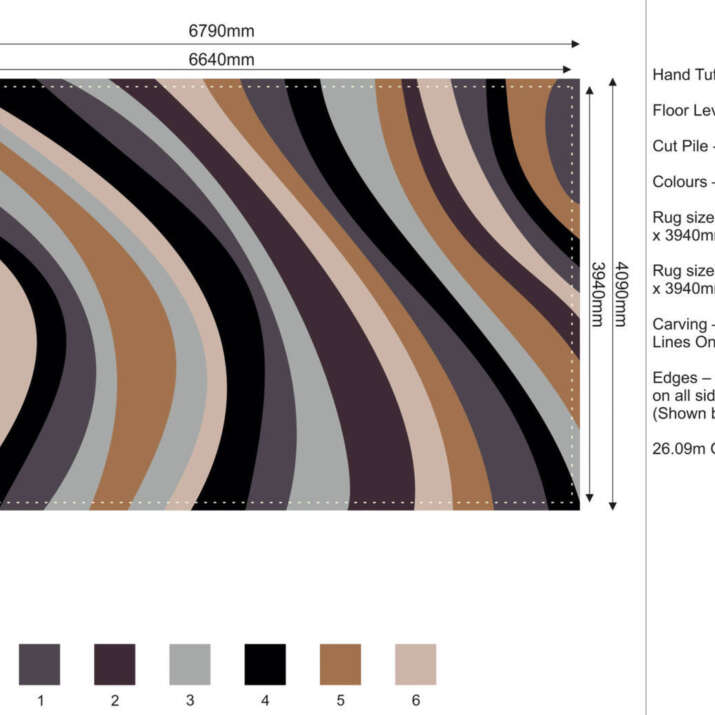Choose the black swatch numbered 4
715x715 pixels.
point(265,664)
